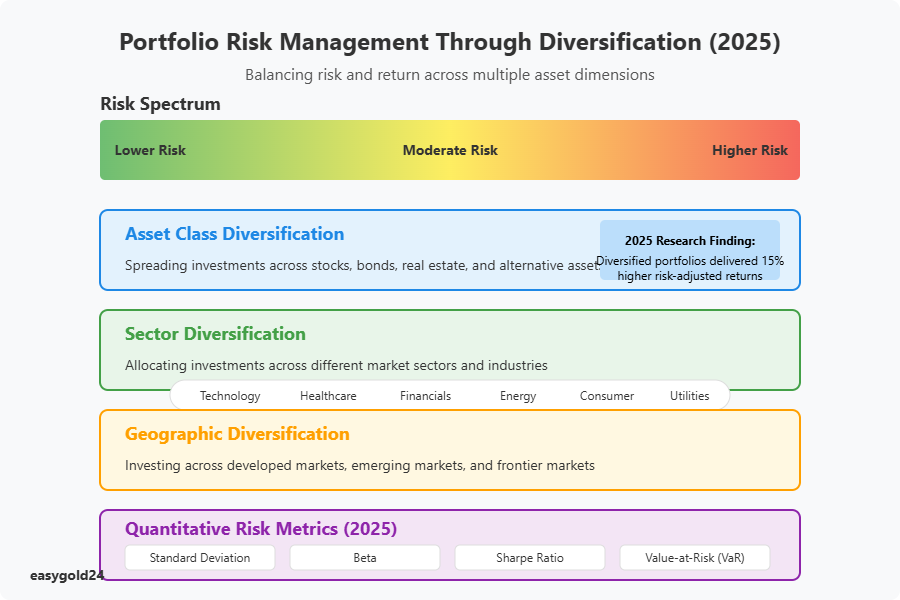Select the Healthcare sector chip
Image resolution: width=900 pixels, height=600 pixels.
point(328,395)
